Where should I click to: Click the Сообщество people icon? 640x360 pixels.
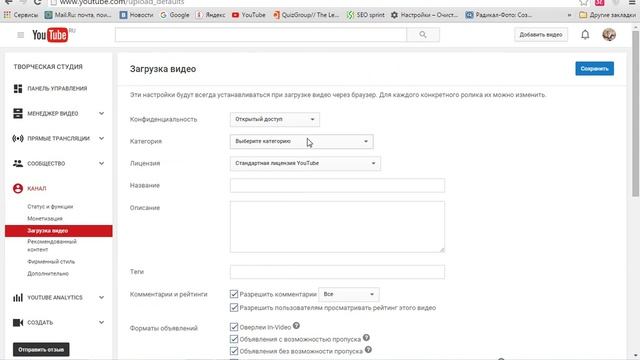18,163
